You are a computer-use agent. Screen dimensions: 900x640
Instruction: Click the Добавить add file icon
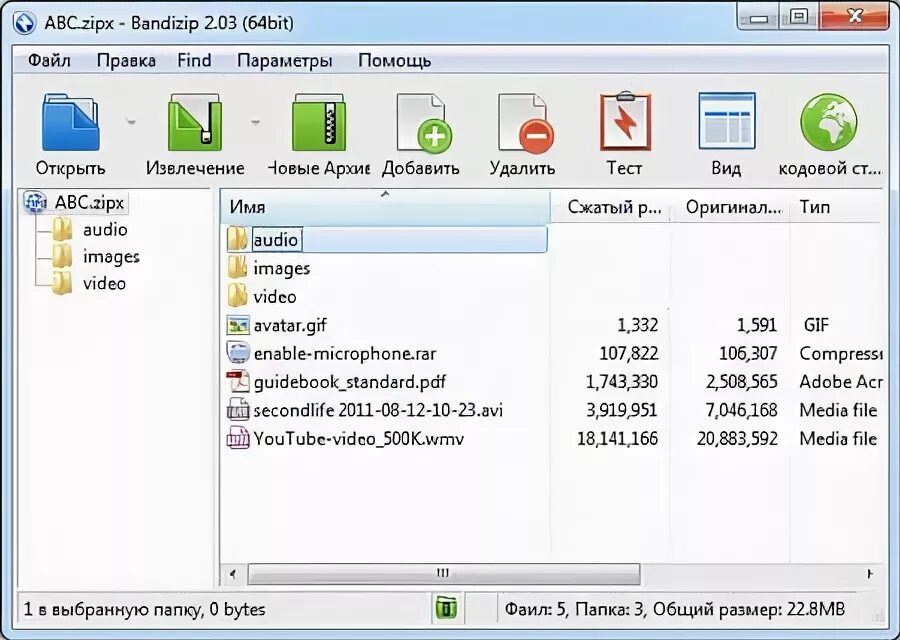pos(424,123)
